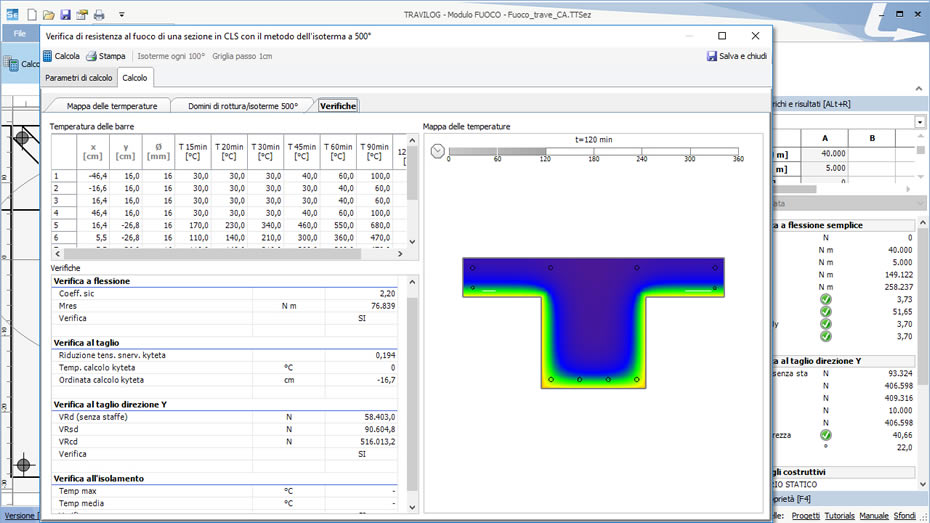
Task: Open the File menu
Action: coord(20,34)
